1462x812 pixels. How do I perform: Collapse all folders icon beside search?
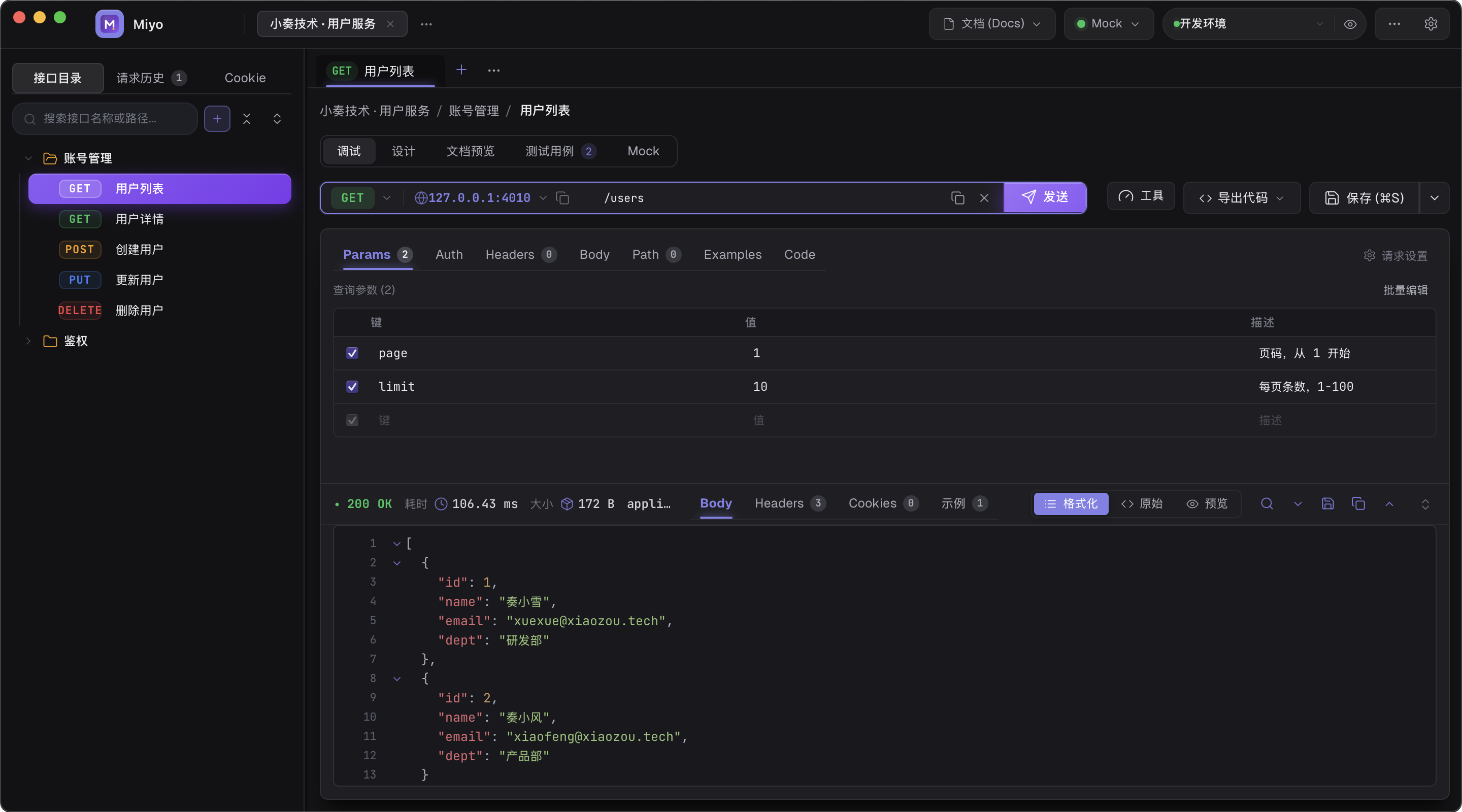246,119
